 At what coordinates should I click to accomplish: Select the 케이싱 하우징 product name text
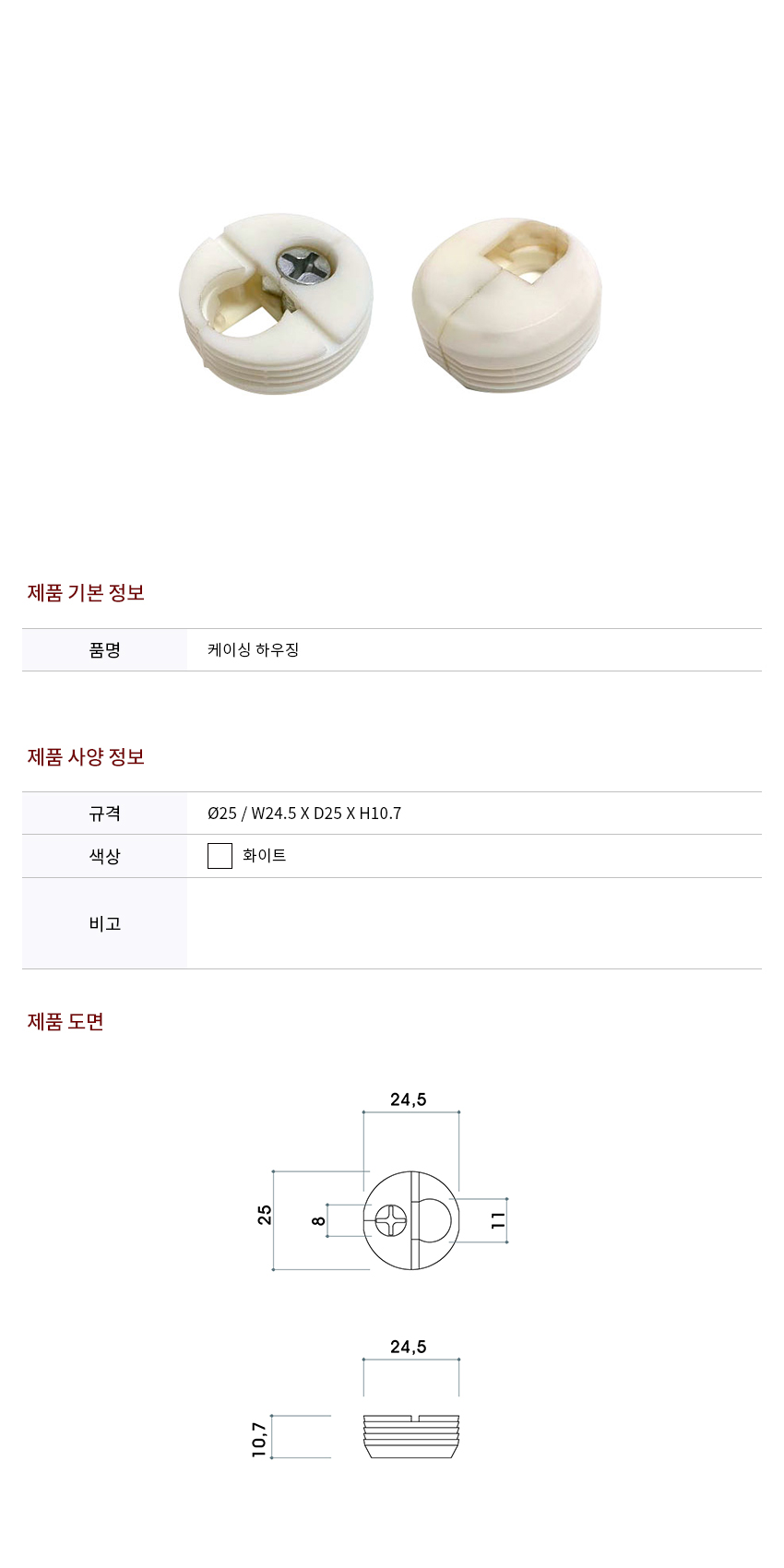(254, 650)
